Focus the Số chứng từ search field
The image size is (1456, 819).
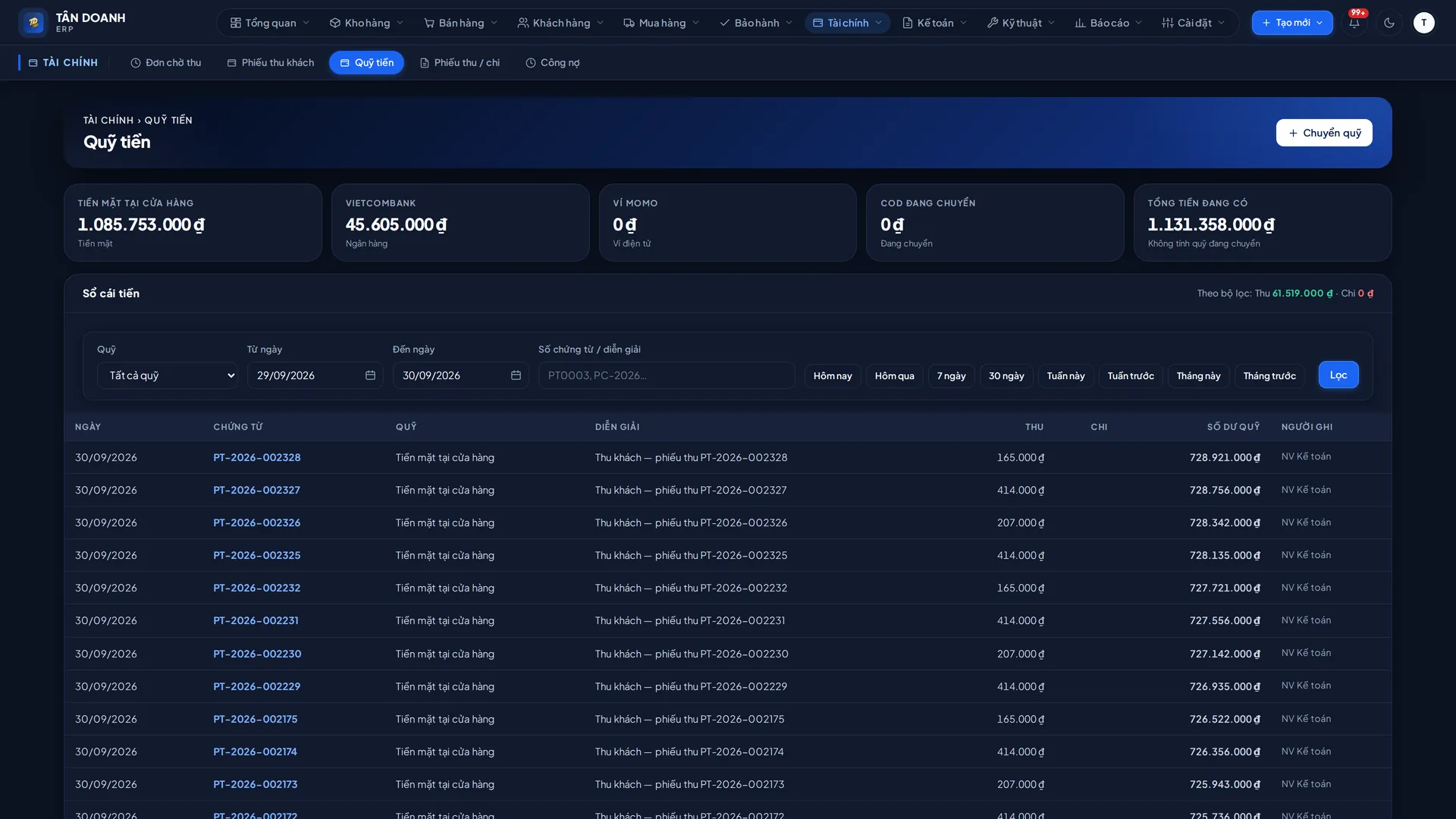click(667, 375)
